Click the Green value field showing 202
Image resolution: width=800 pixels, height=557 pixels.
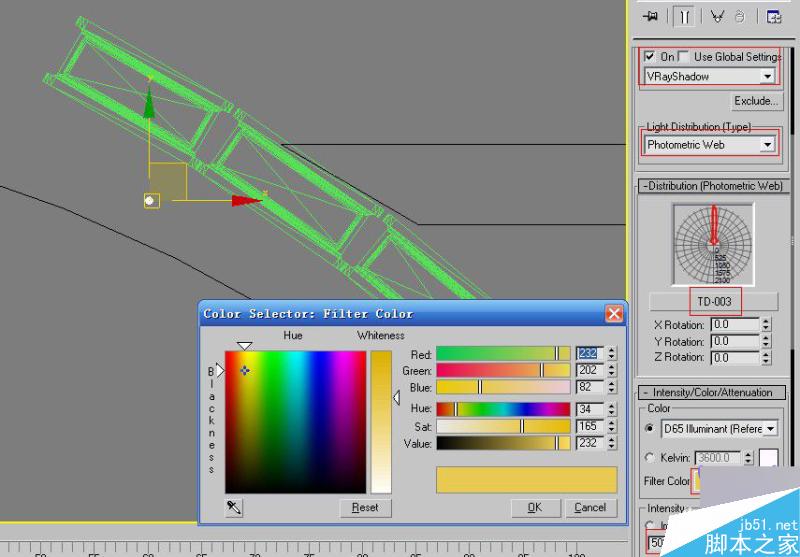pyautogui.click(x=591, y=370)
